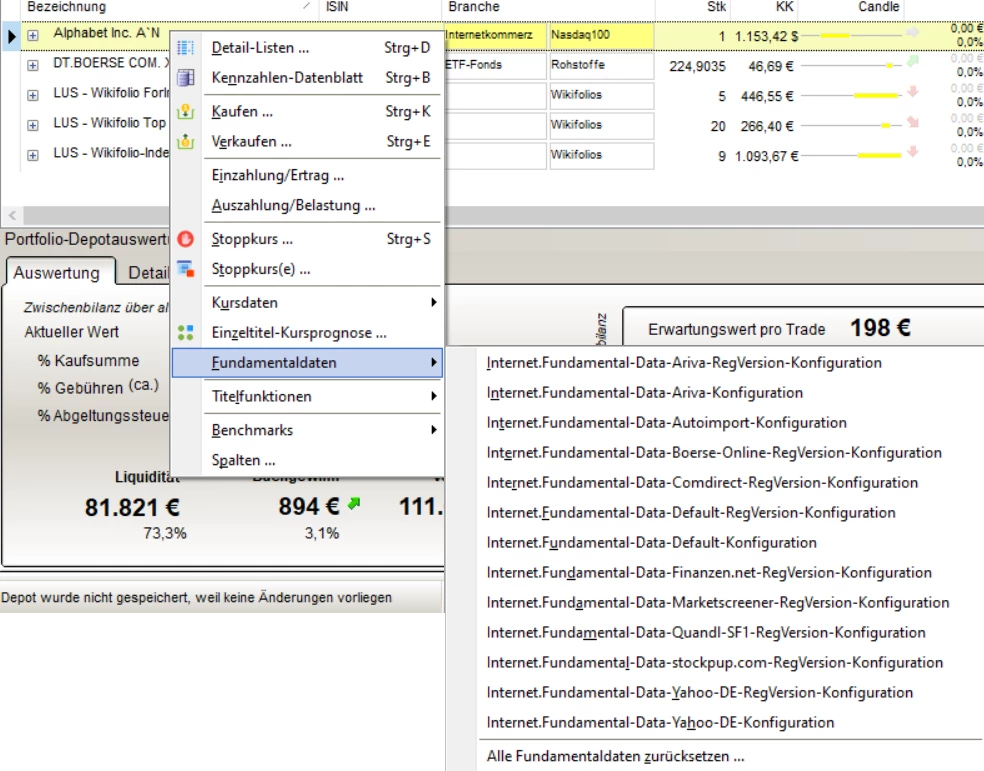
Task: Expand the DT.BOERSE COM. row
Action: click(33, 65)
